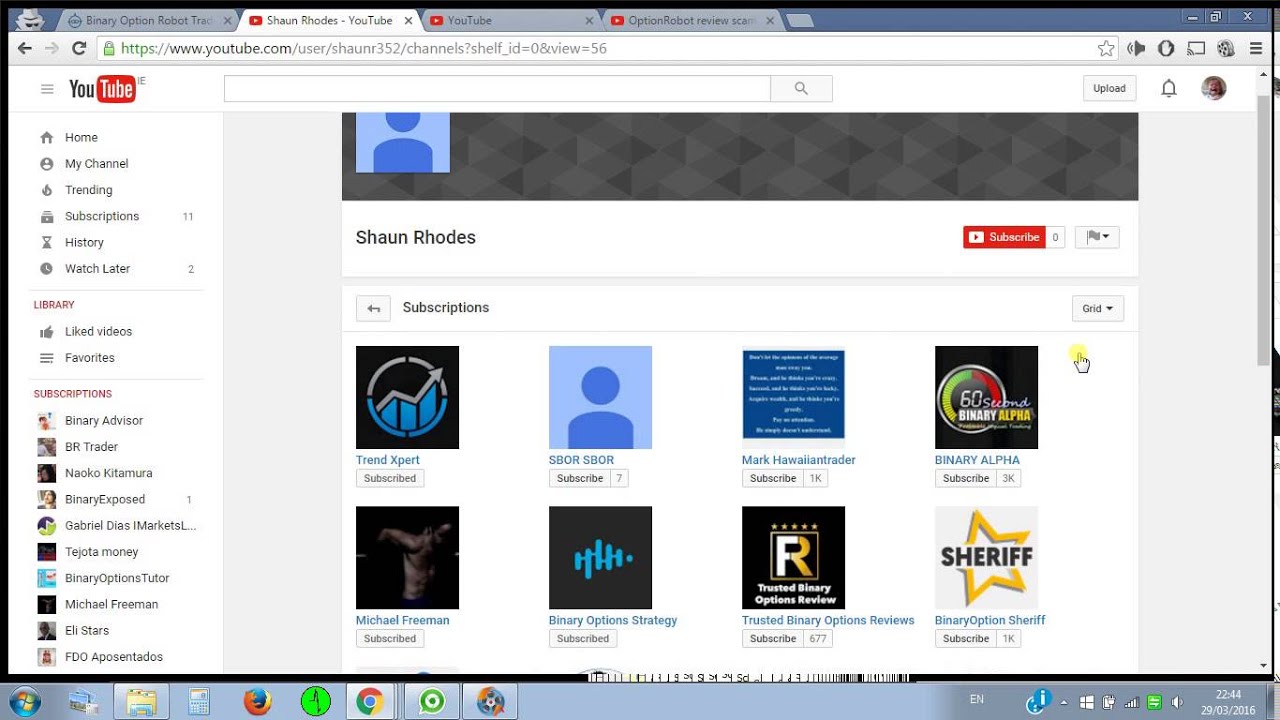This screenshot has height=720, width=1280.
Task: Click into the YouTube search field
Action: point(497,88)
